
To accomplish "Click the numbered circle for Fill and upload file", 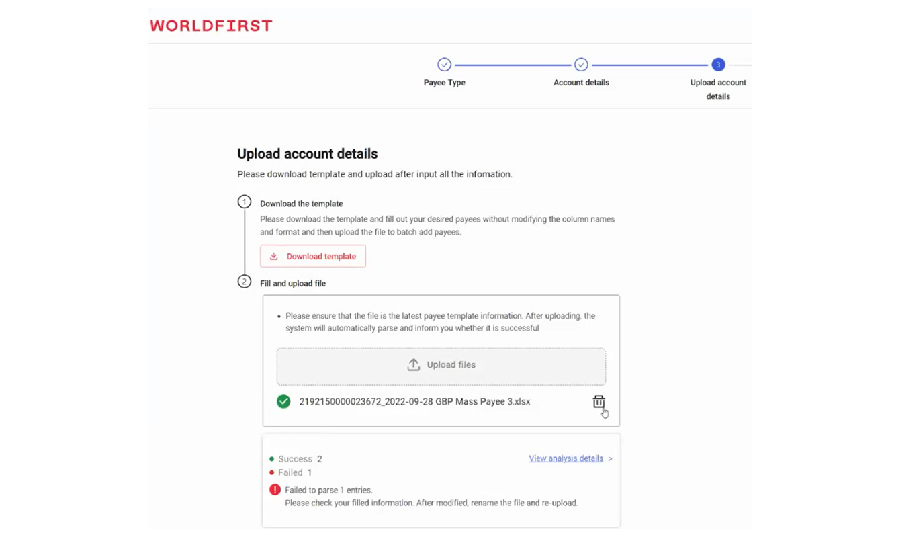I will click(x=244, y=282).
